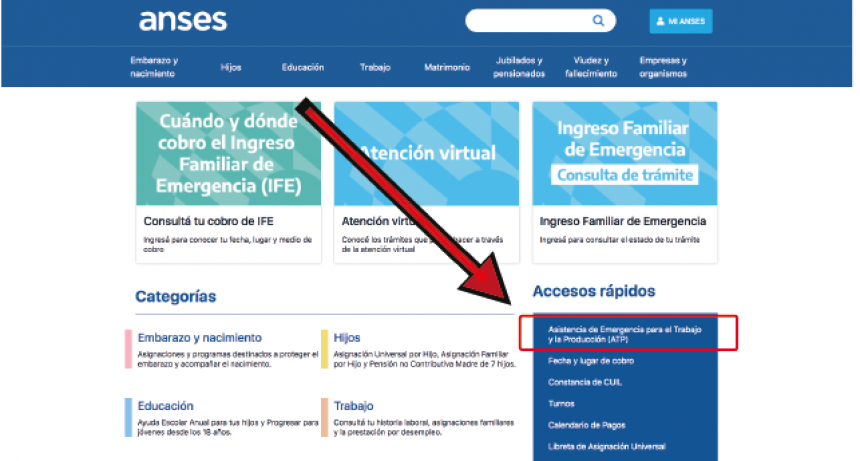Click the Cuándo y dónde cobro IFE banner
Screen dimensions: 860x461
point(229,153)
